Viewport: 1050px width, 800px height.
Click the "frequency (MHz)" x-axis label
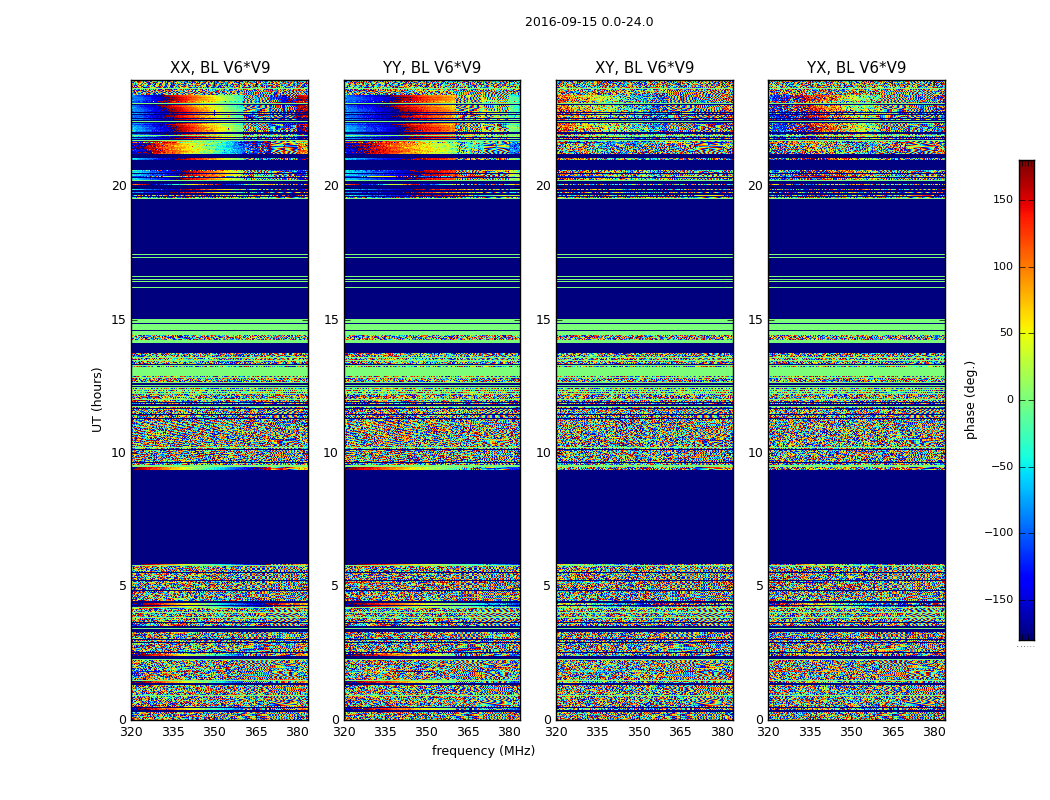coord(483,751)
